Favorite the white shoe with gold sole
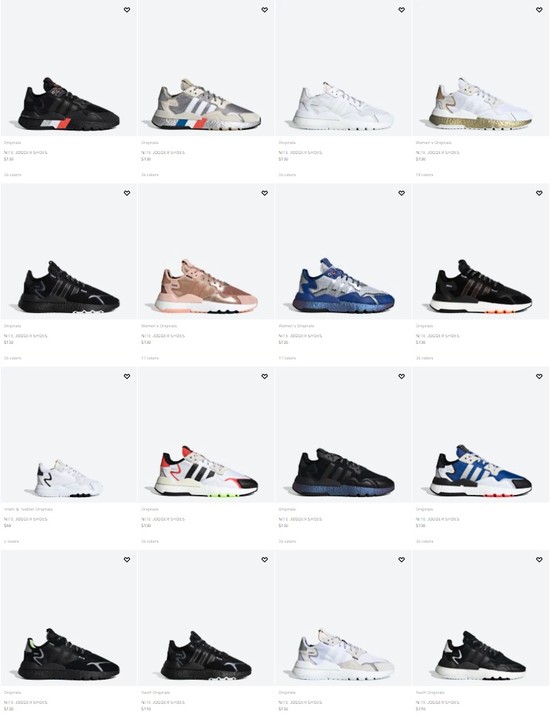 click(539, 10)
